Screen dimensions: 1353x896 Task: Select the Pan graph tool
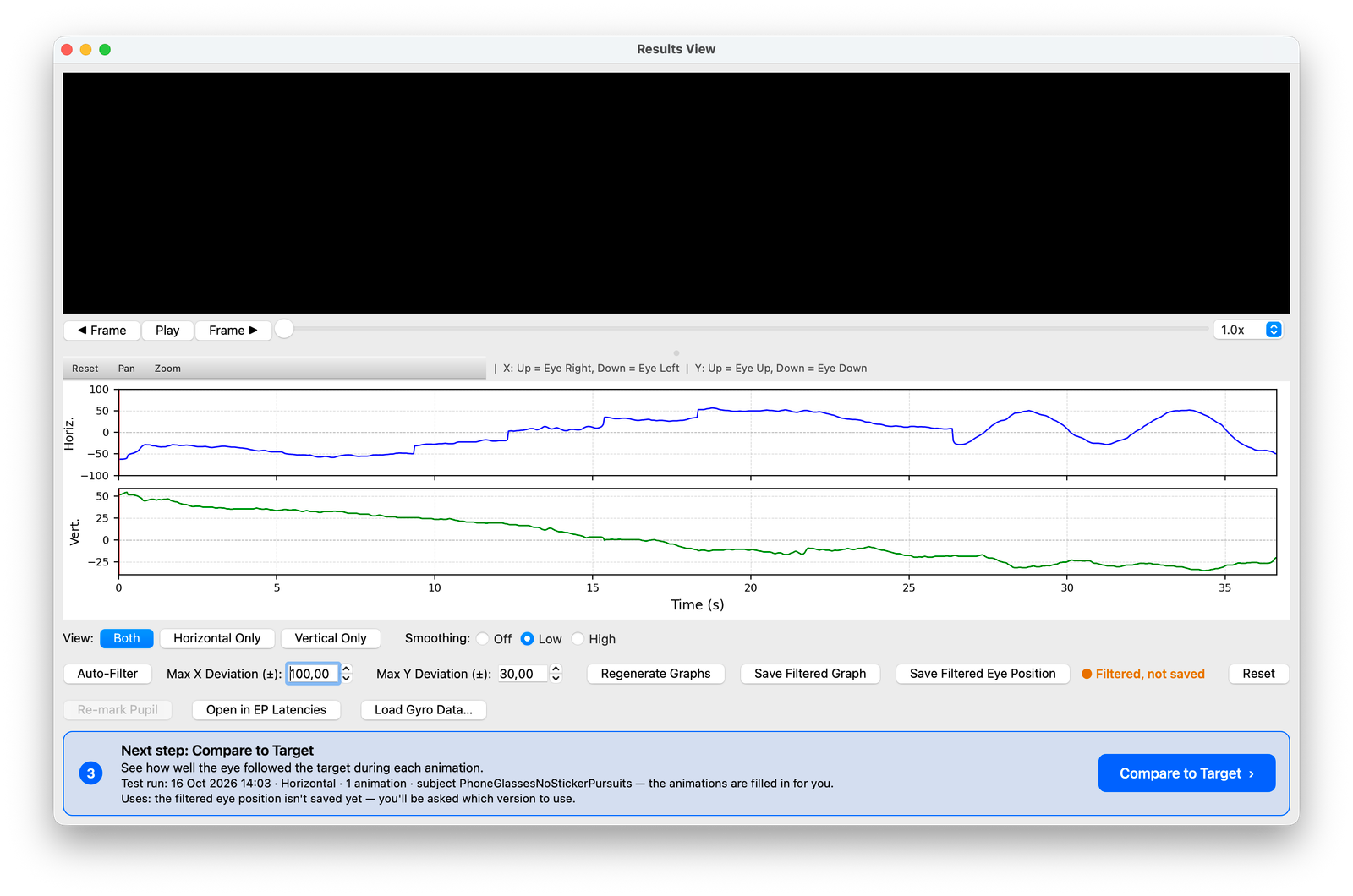coord(127,369)
